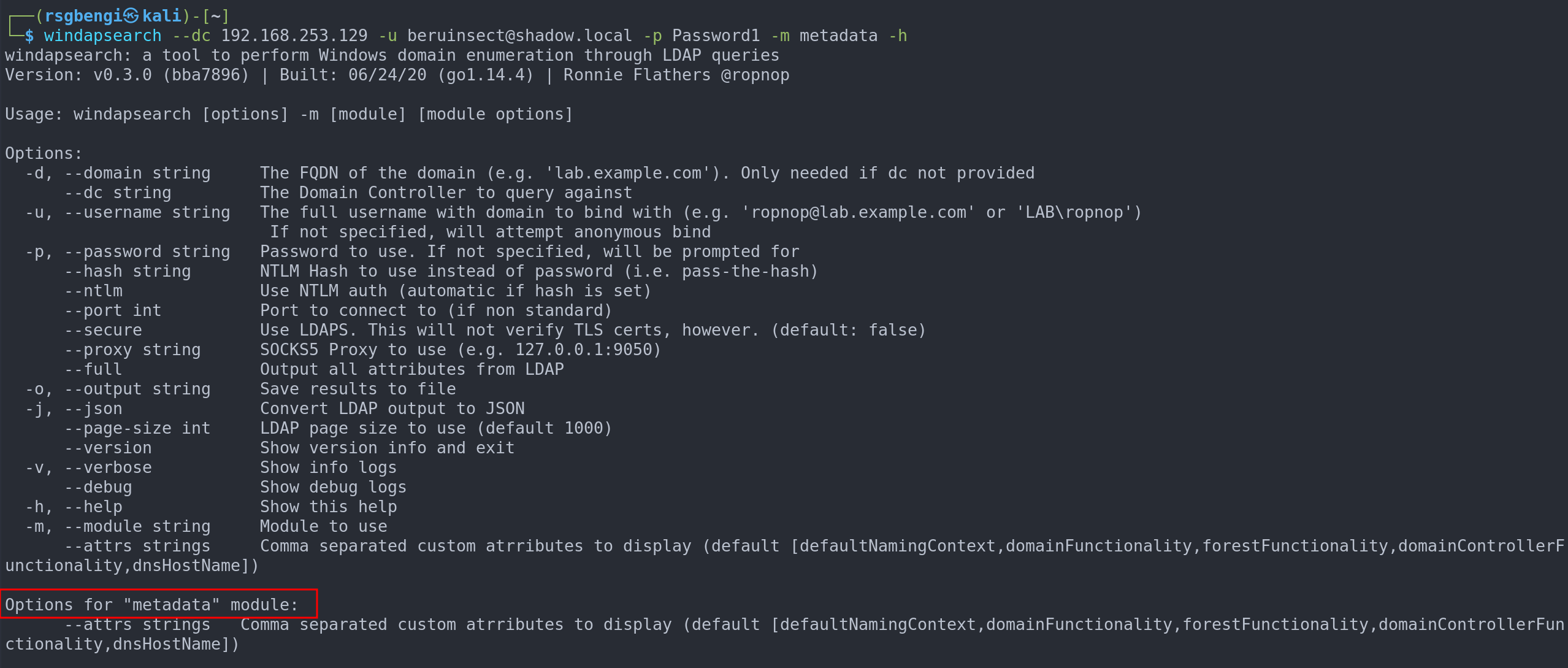
Task: Click the beruinsect@shadow.local username argument
Action: pos(519,36)
